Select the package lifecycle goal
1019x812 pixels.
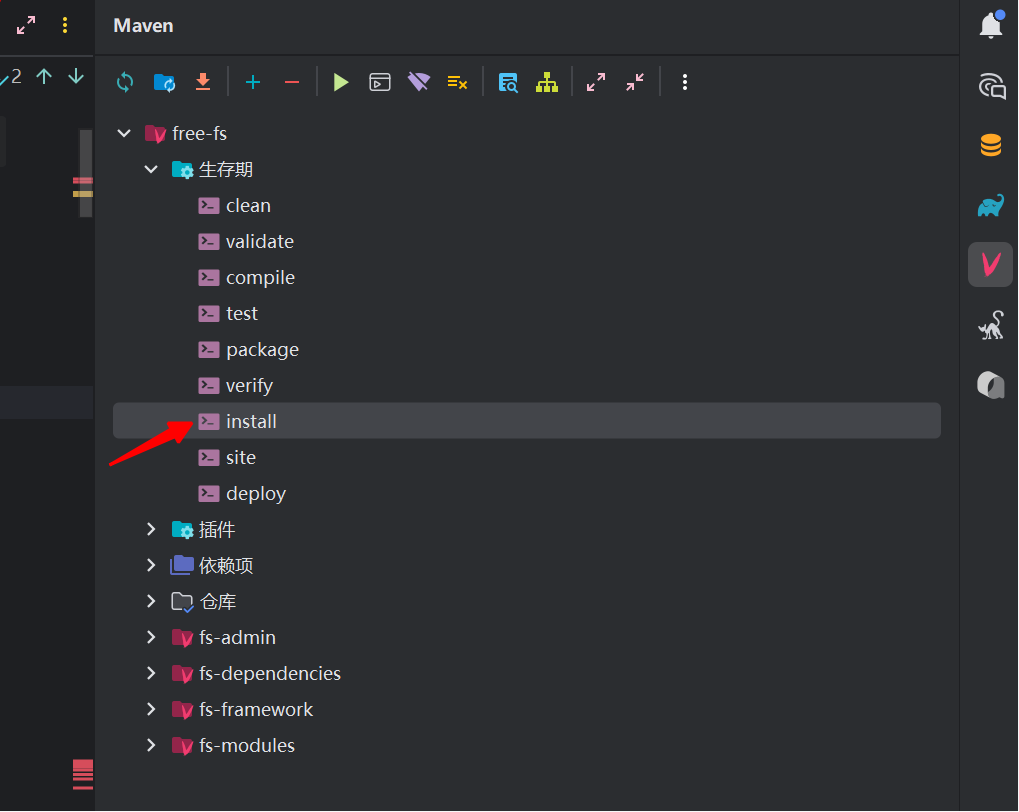[x=262, y=349]
